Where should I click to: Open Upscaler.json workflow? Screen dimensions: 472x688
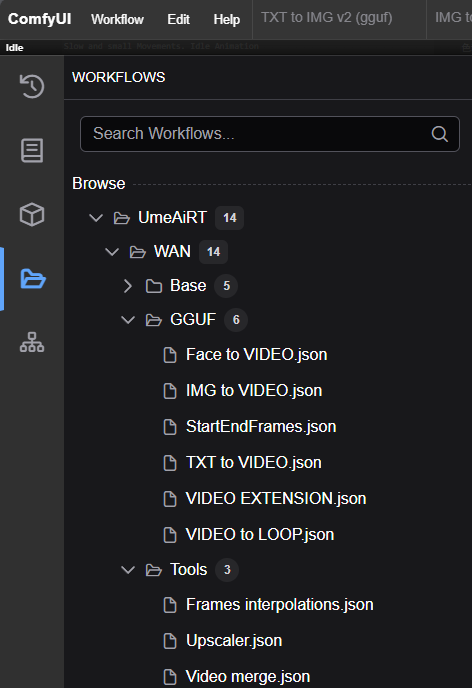[234, 641]
